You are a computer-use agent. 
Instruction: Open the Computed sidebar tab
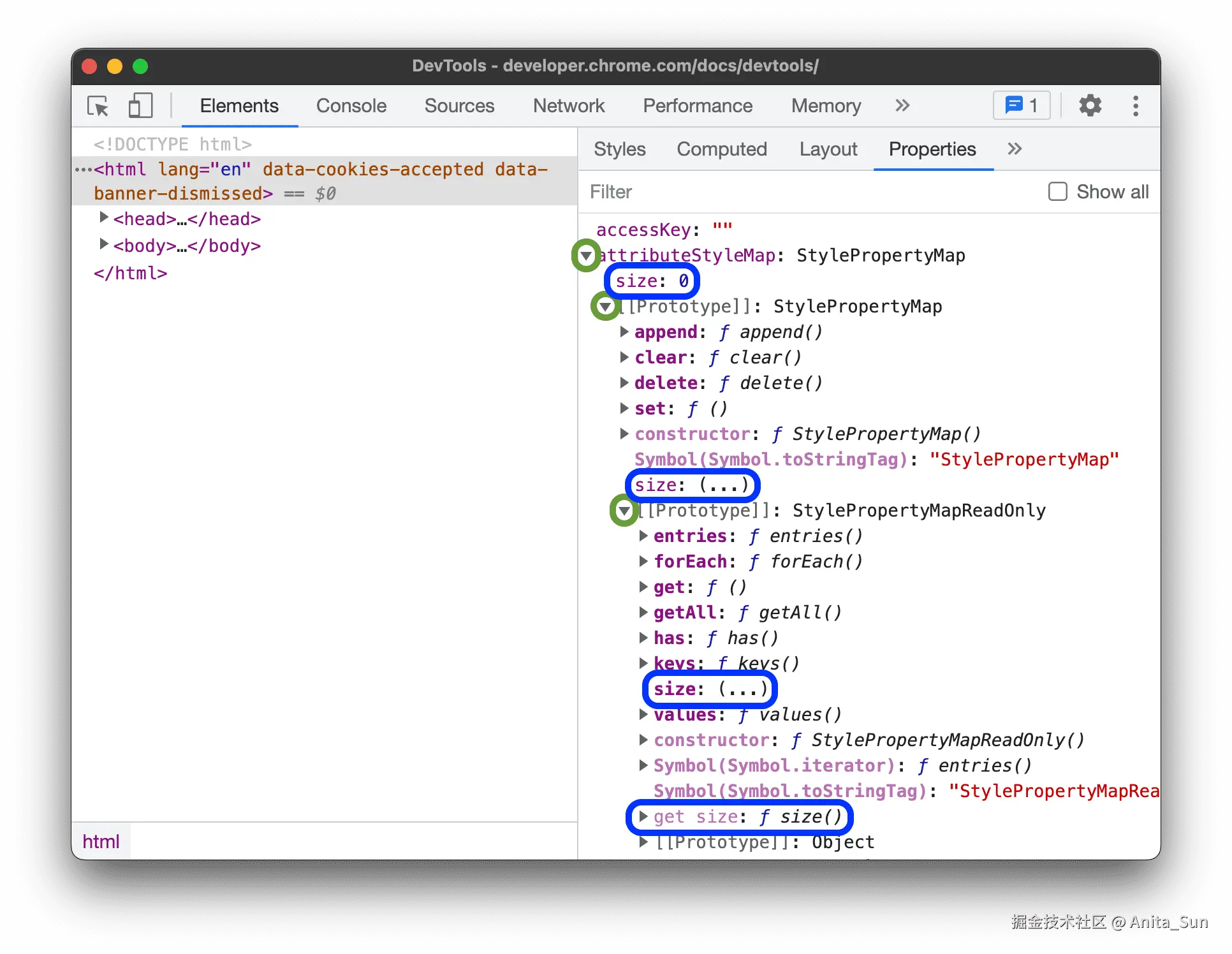[x=721, y=149]
